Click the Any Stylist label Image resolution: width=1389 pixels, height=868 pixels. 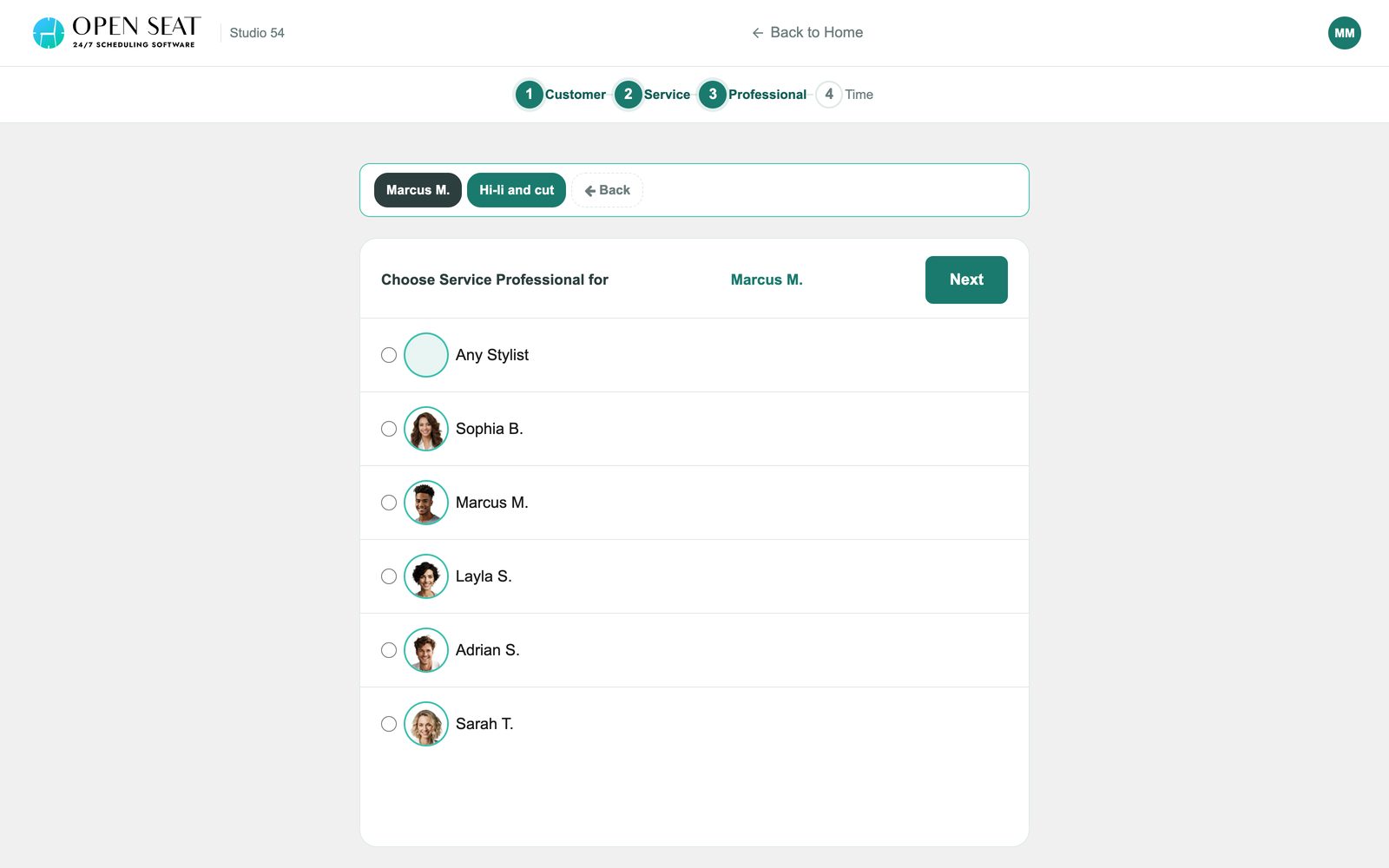[x=492, y=355]
